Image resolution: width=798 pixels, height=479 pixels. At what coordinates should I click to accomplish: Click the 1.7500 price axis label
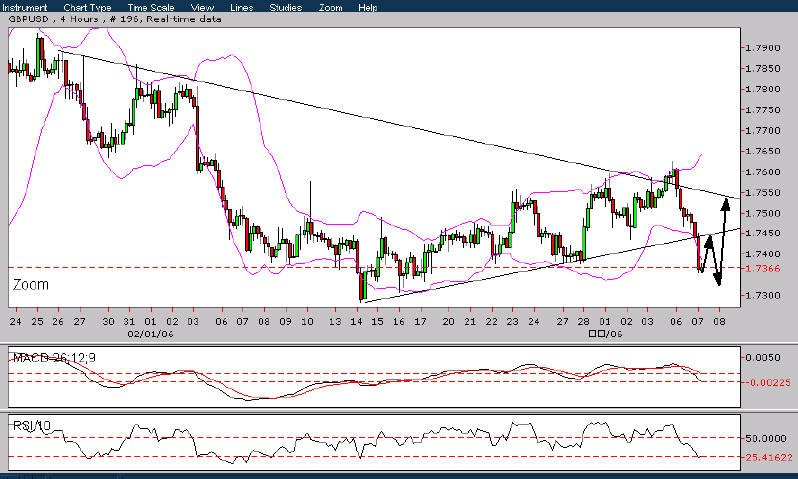[x=762, y=213]
